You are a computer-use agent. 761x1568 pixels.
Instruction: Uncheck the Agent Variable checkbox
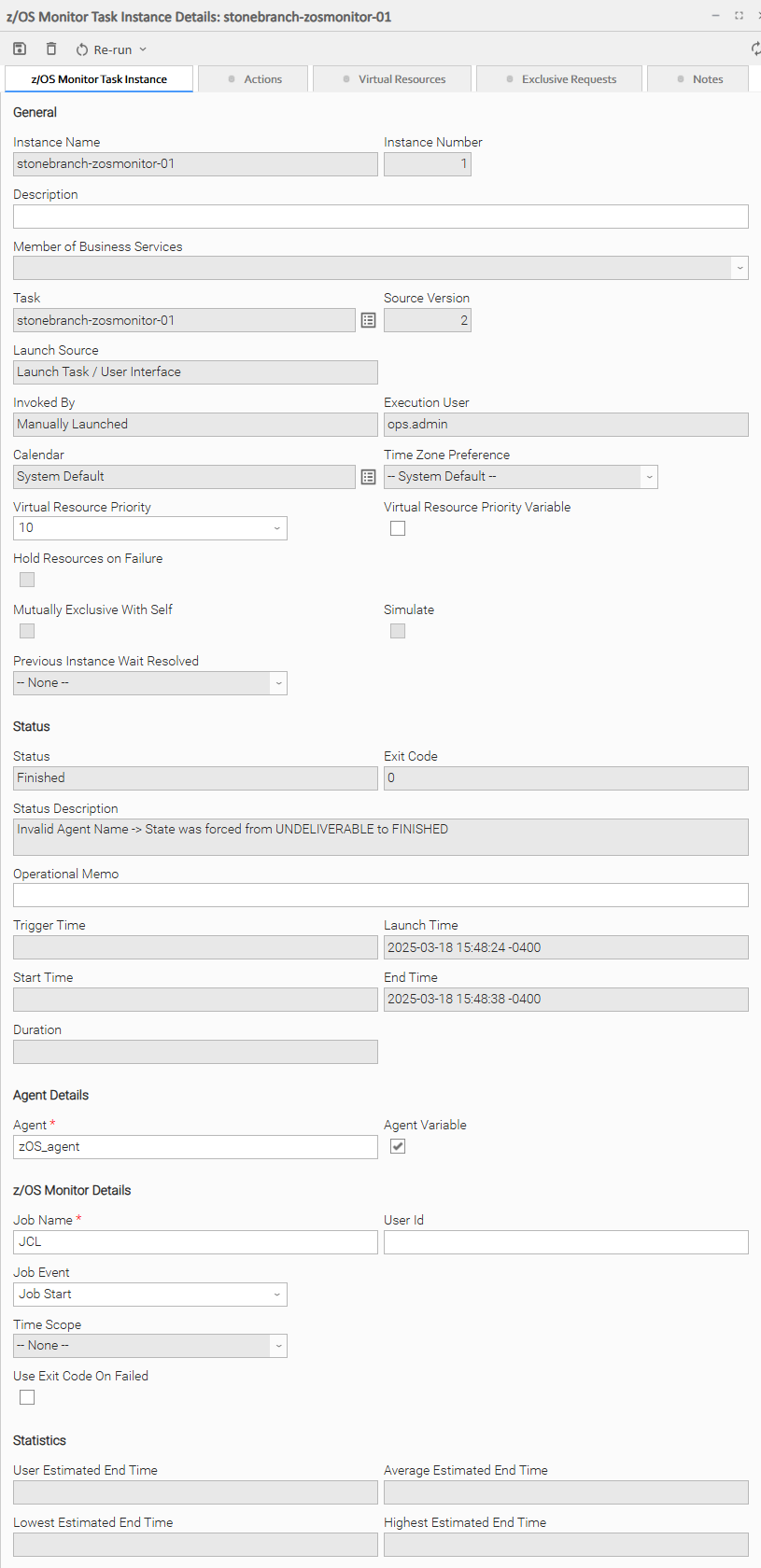[398, 1146]
